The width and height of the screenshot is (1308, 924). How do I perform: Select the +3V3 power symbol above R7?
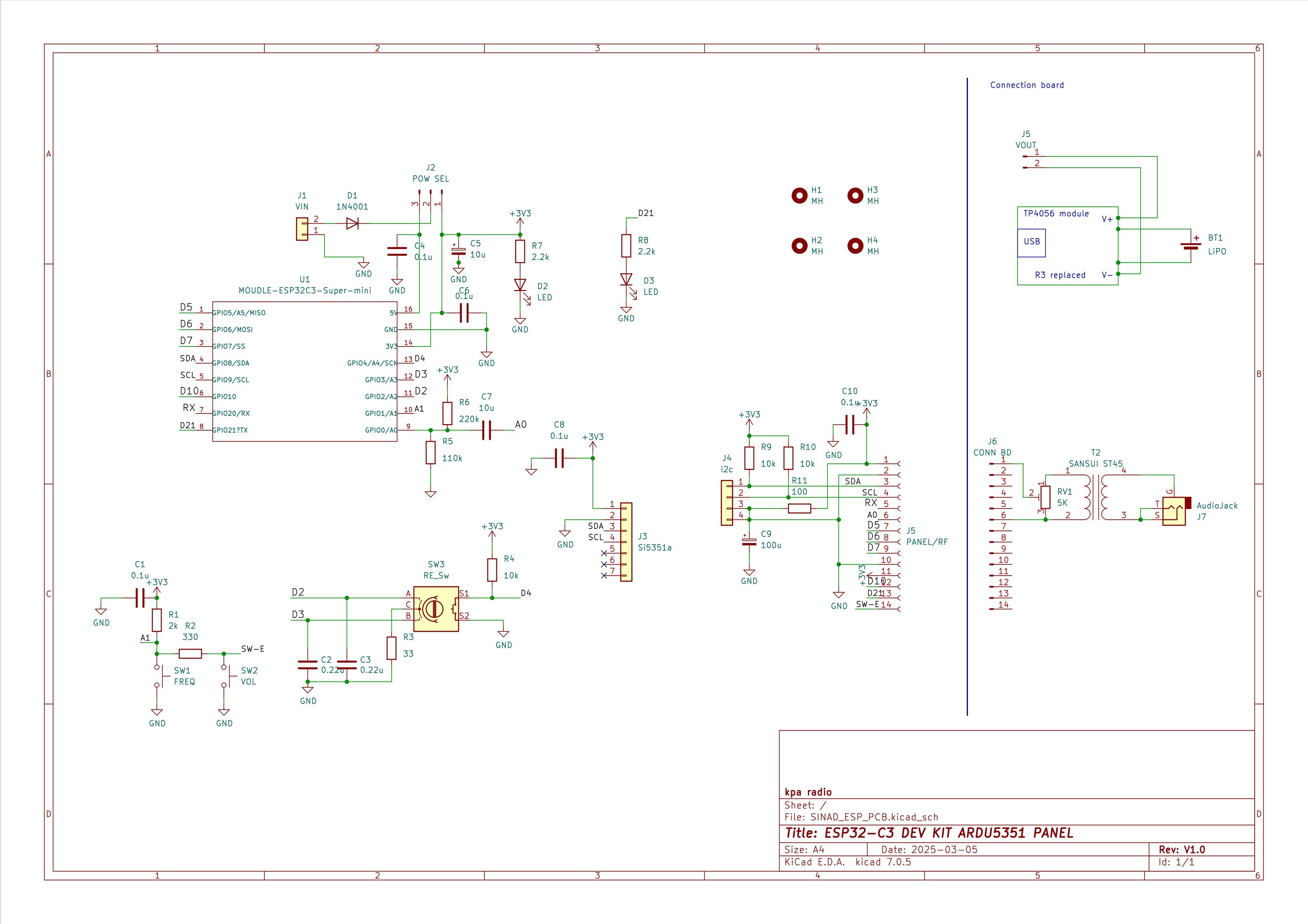point(519,221)
